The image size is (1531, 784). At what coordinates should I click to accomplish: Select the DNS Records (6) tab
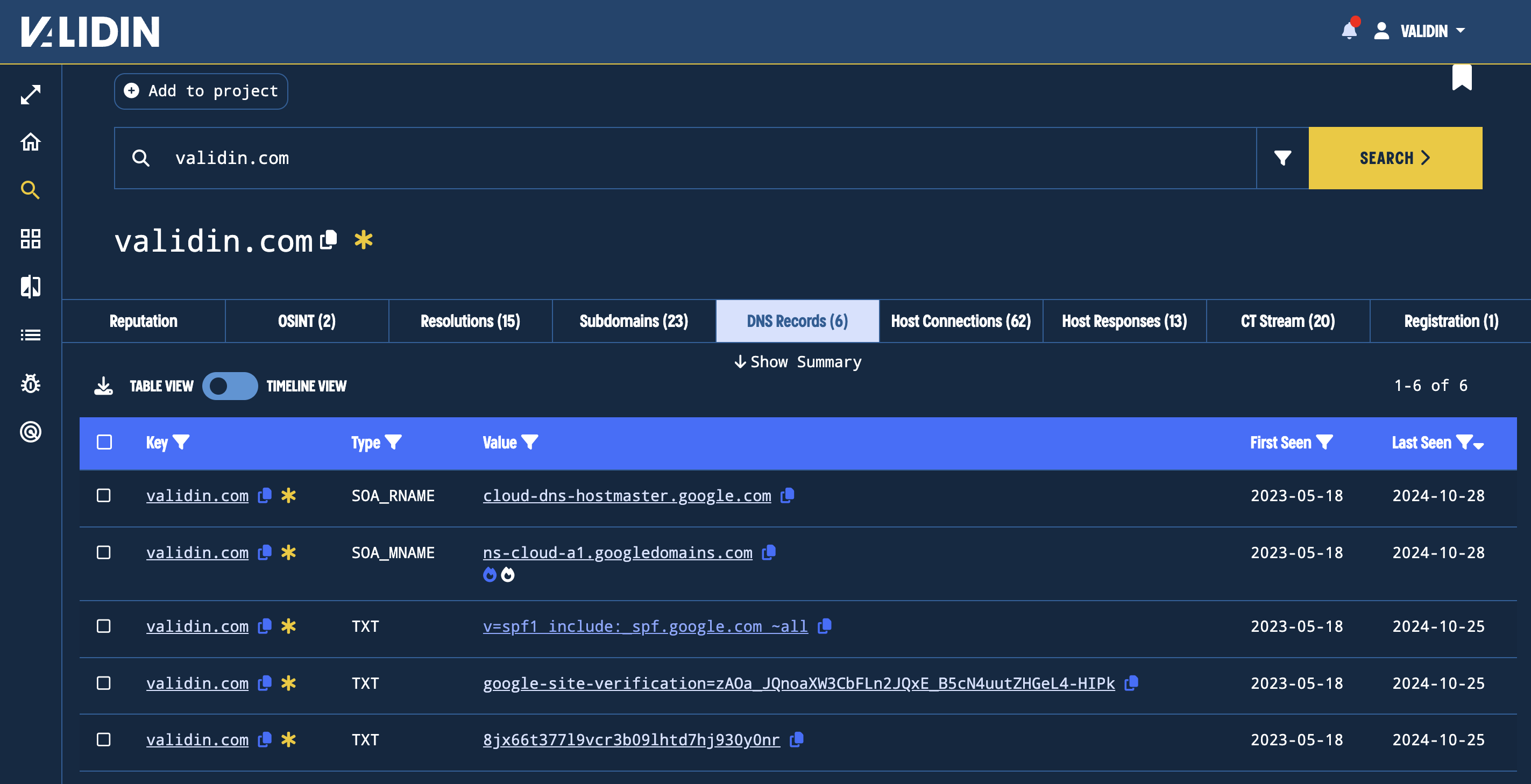[x=798, y=322]
